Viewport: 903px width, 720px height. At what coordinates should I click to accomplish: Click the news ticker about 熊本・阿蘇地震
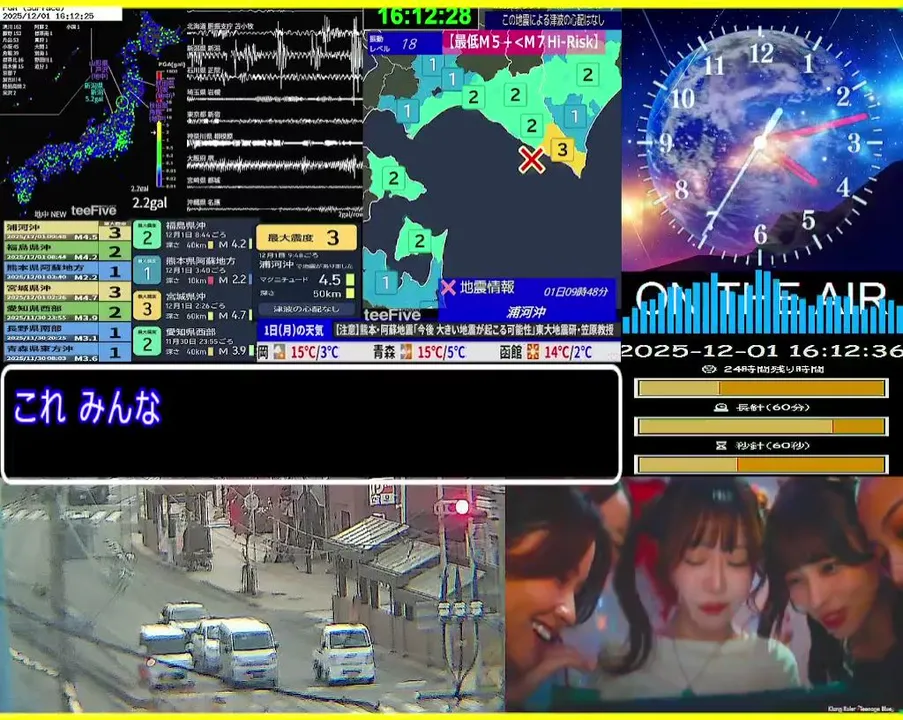pyautogui.click(x=476, y=330)
